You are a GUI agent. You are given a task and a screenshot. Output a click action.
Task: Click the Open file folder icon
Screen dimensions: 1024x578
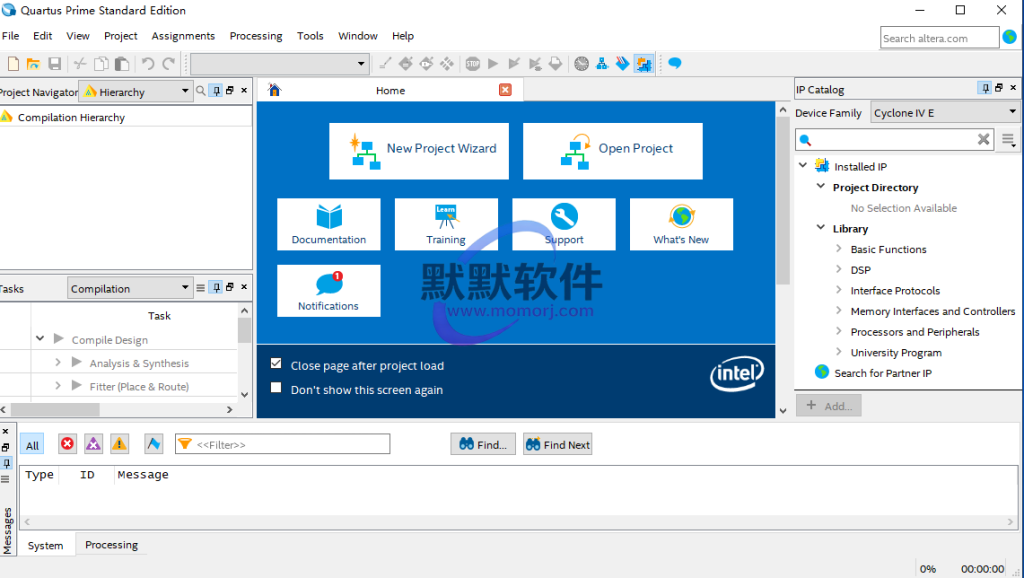pos(33,63)
